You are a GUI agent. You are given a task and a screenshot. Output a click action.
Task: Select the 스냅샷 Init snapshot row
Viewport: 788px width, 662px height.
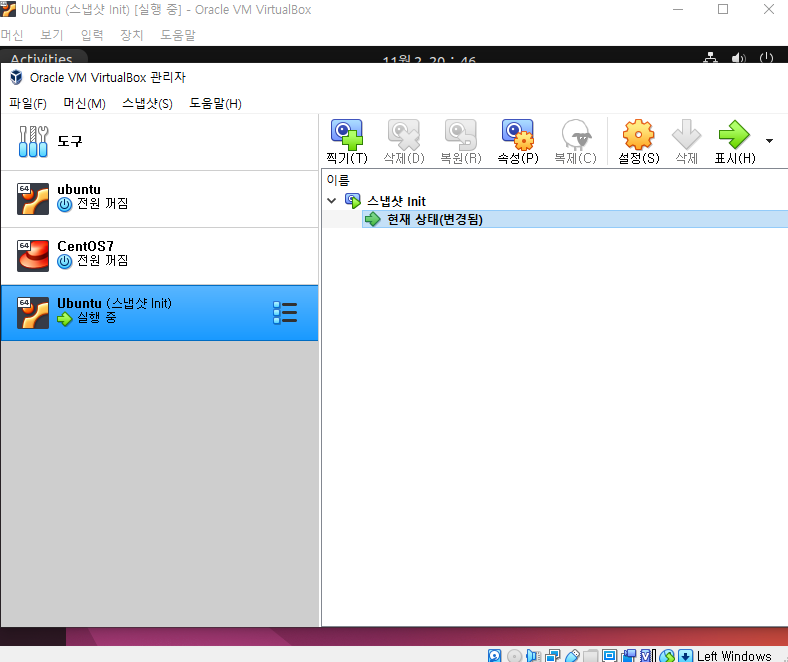(x=396, y=201)
